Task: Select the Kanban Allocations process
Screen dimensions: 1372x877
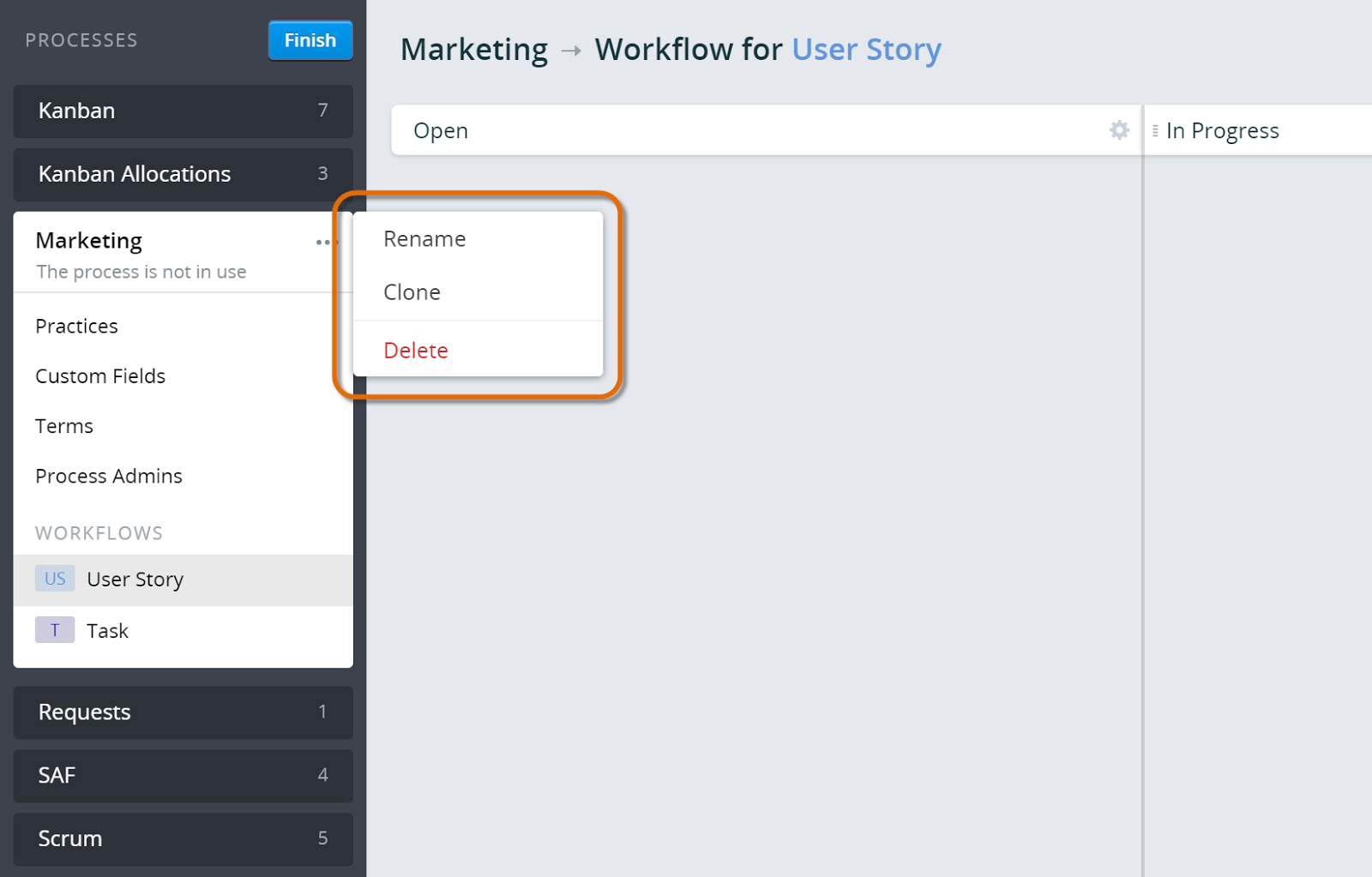Action: (x=134, y=174)
